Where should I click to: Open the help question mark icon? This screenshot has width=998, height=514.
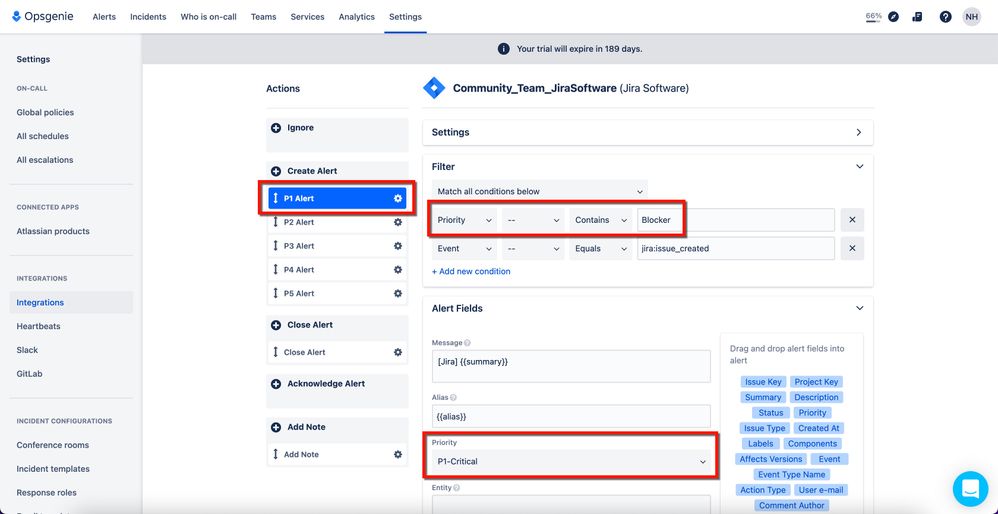point(945,17)
